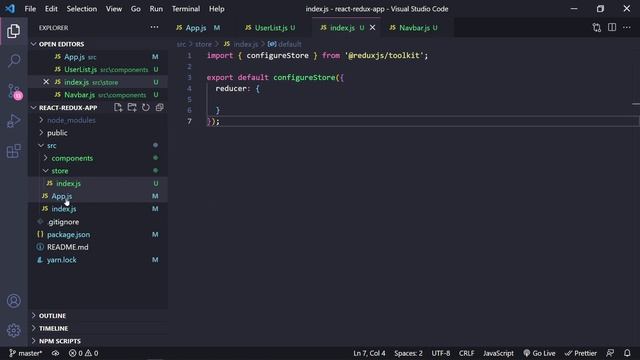Click the master branch indicator

[25, 353]
